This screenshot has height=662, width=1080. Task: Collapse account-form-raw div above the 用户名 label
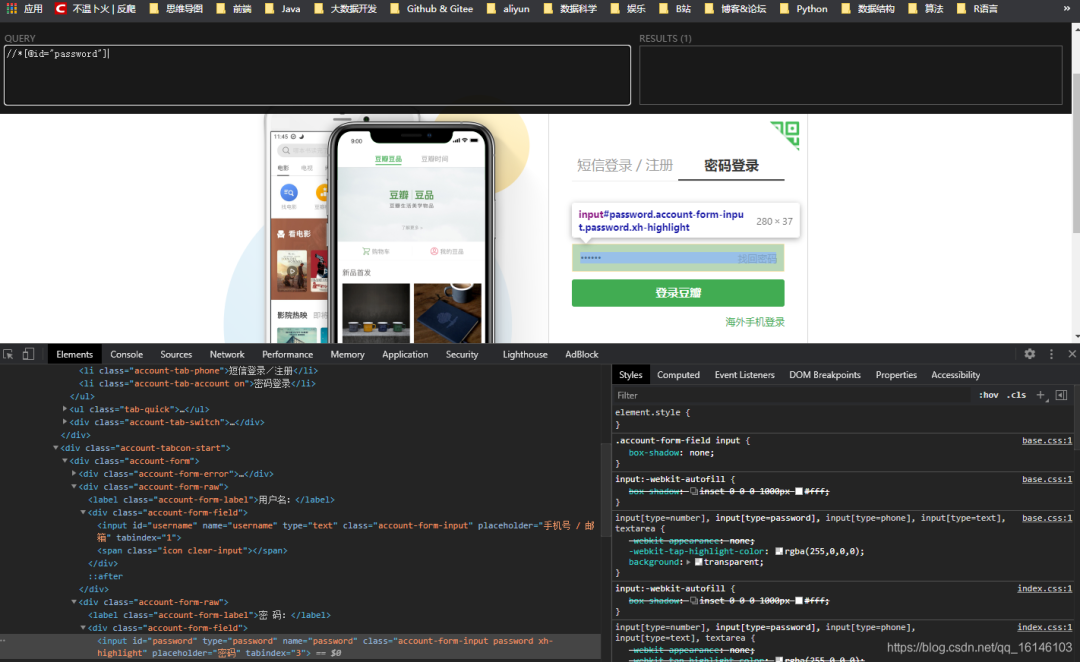(74, 486)
